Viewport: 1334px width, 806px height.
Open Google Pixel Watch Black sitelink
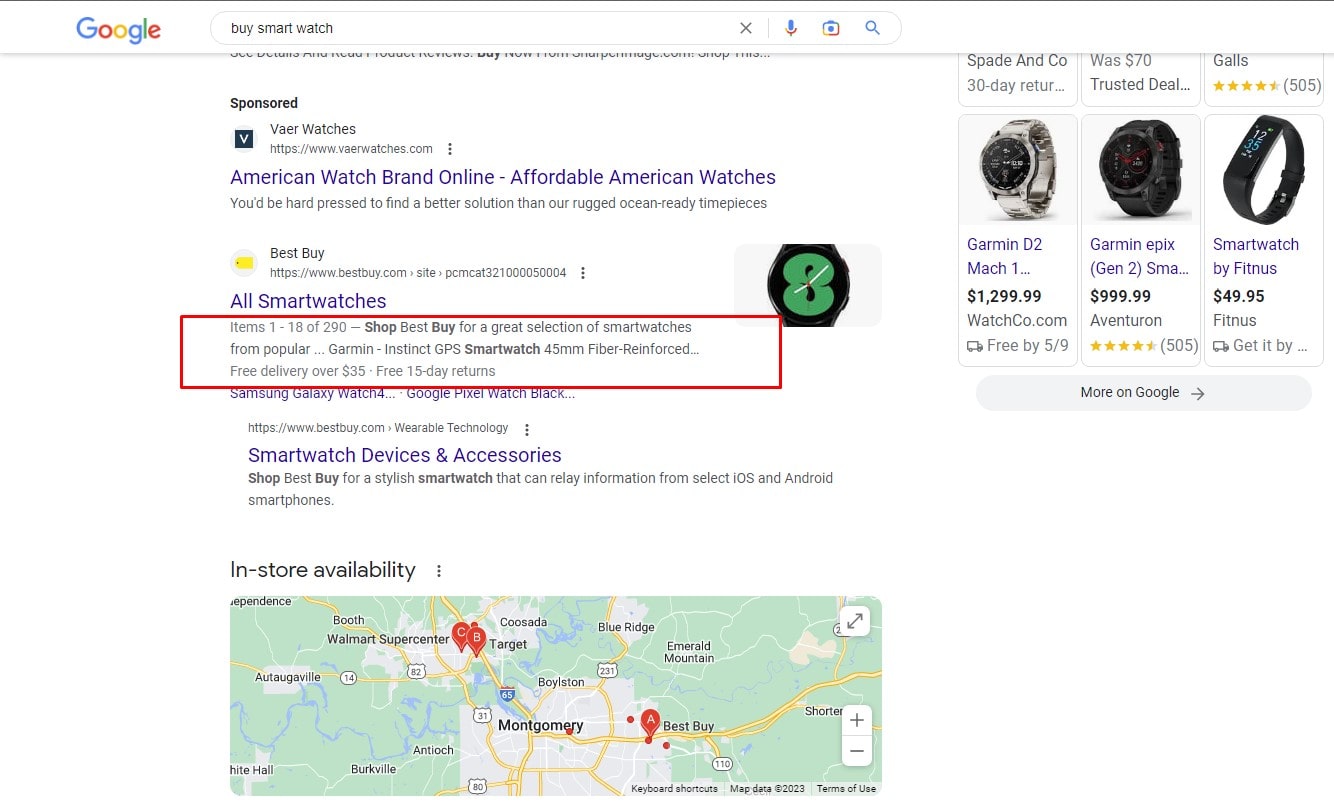tap(490, 393)
